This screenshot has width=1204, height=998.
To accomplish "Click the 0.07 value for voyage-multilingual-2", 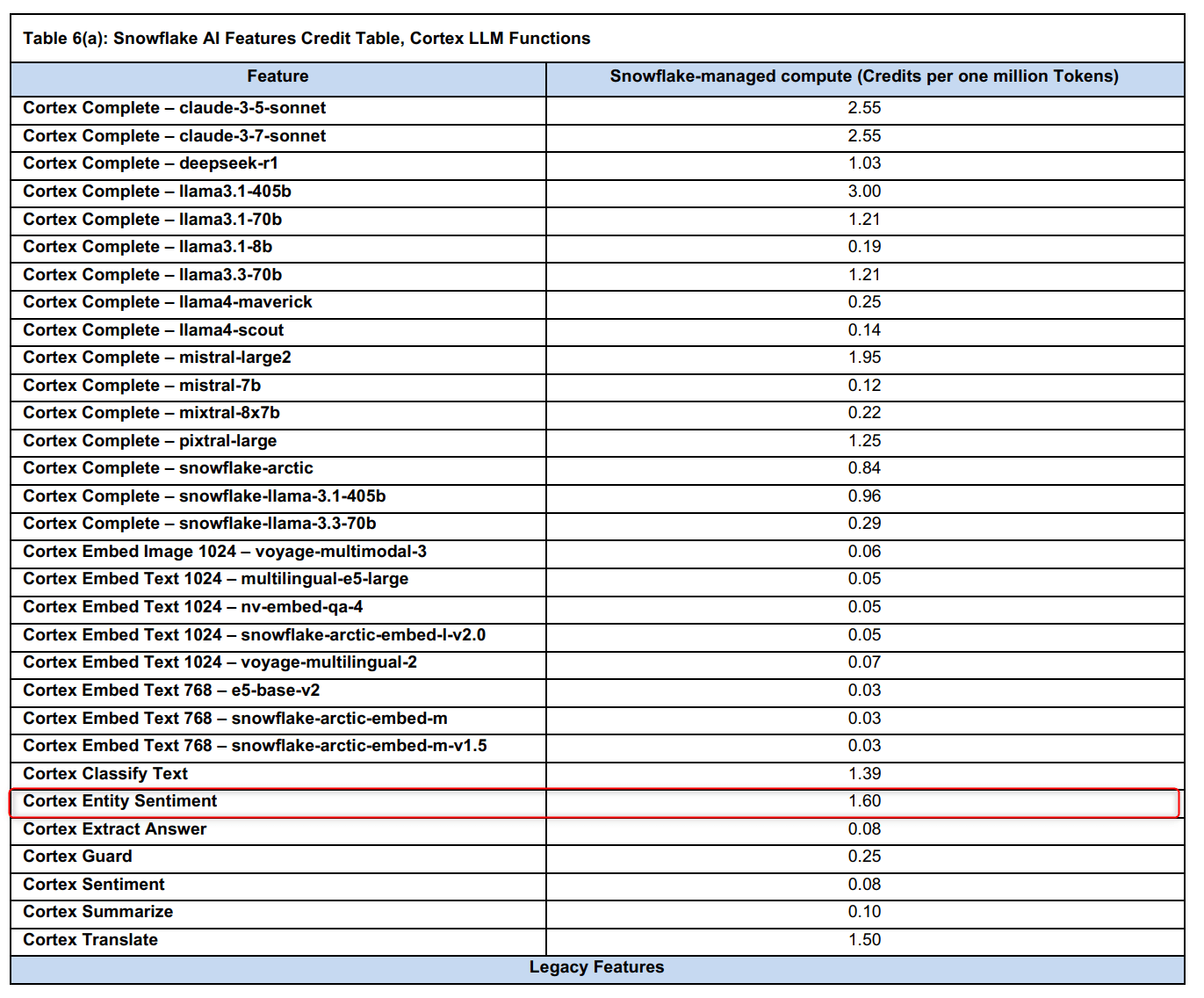I will [864, 662].
